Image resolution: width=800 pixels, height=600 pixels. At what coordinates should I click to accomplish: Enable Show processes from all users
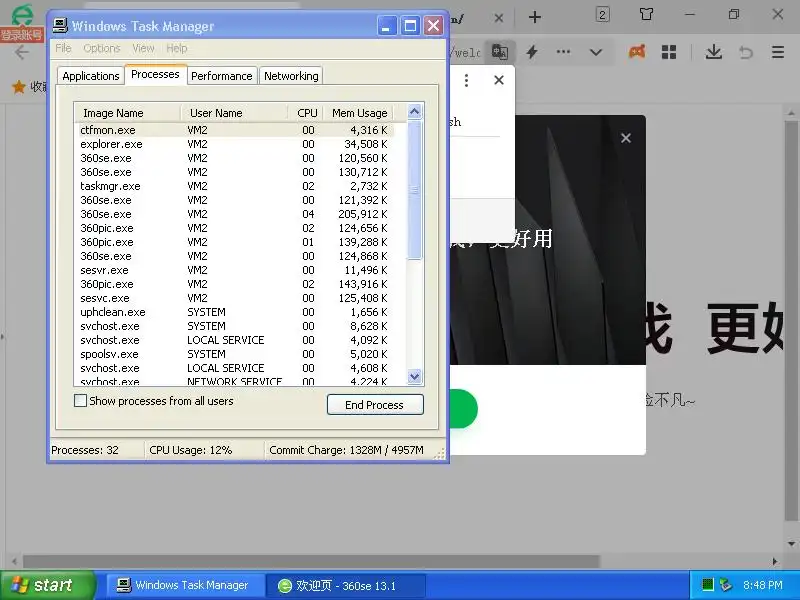coord(80,401)
